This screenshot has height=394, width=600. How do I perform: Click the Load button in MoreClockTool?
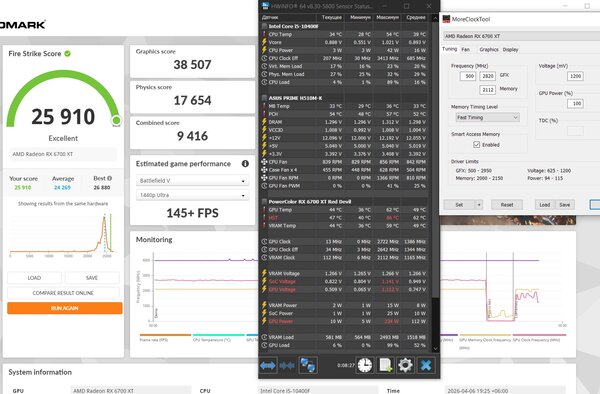coord(545,205)
